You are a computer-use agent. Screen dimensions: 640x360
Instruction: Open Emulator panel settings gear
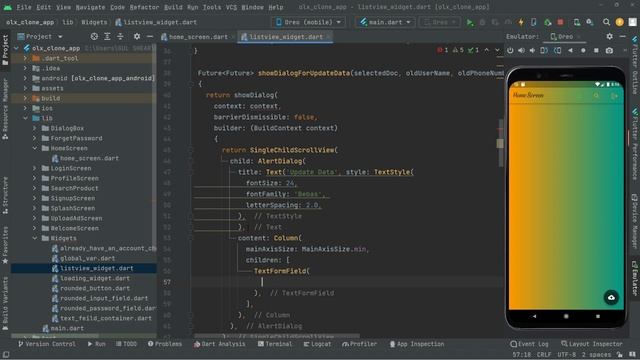[609, 36]
